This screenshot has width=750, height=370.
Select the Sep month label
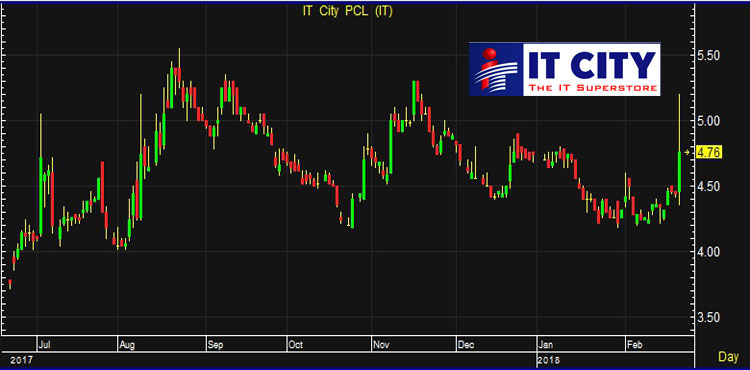point(215,344)
